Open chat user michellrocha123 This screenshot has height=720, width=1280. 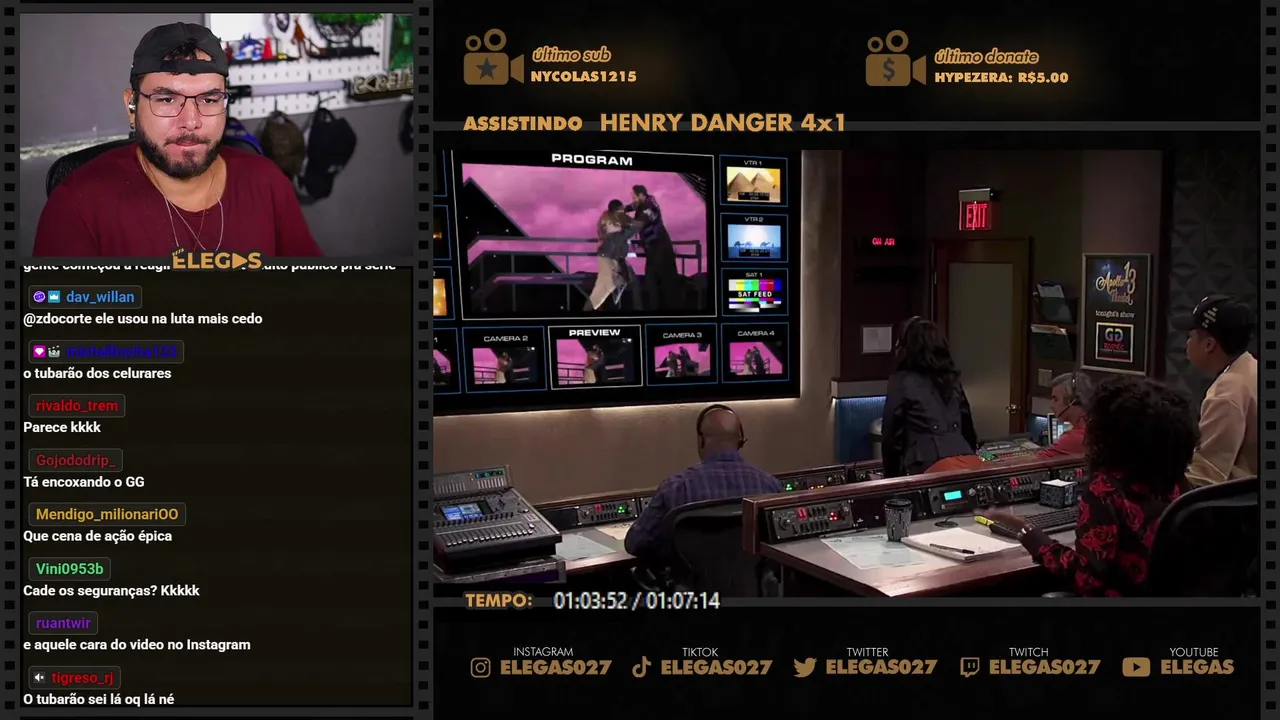click(122, 351)
